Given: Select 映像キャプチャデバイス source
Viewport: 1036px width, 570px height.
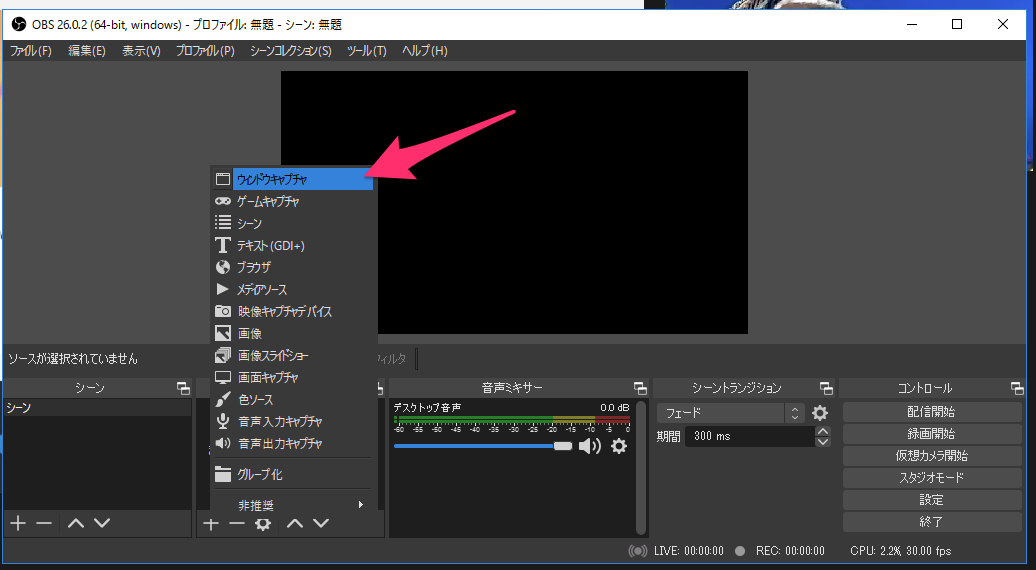Looking at the screenshot, I should click(x=293, y=312).
